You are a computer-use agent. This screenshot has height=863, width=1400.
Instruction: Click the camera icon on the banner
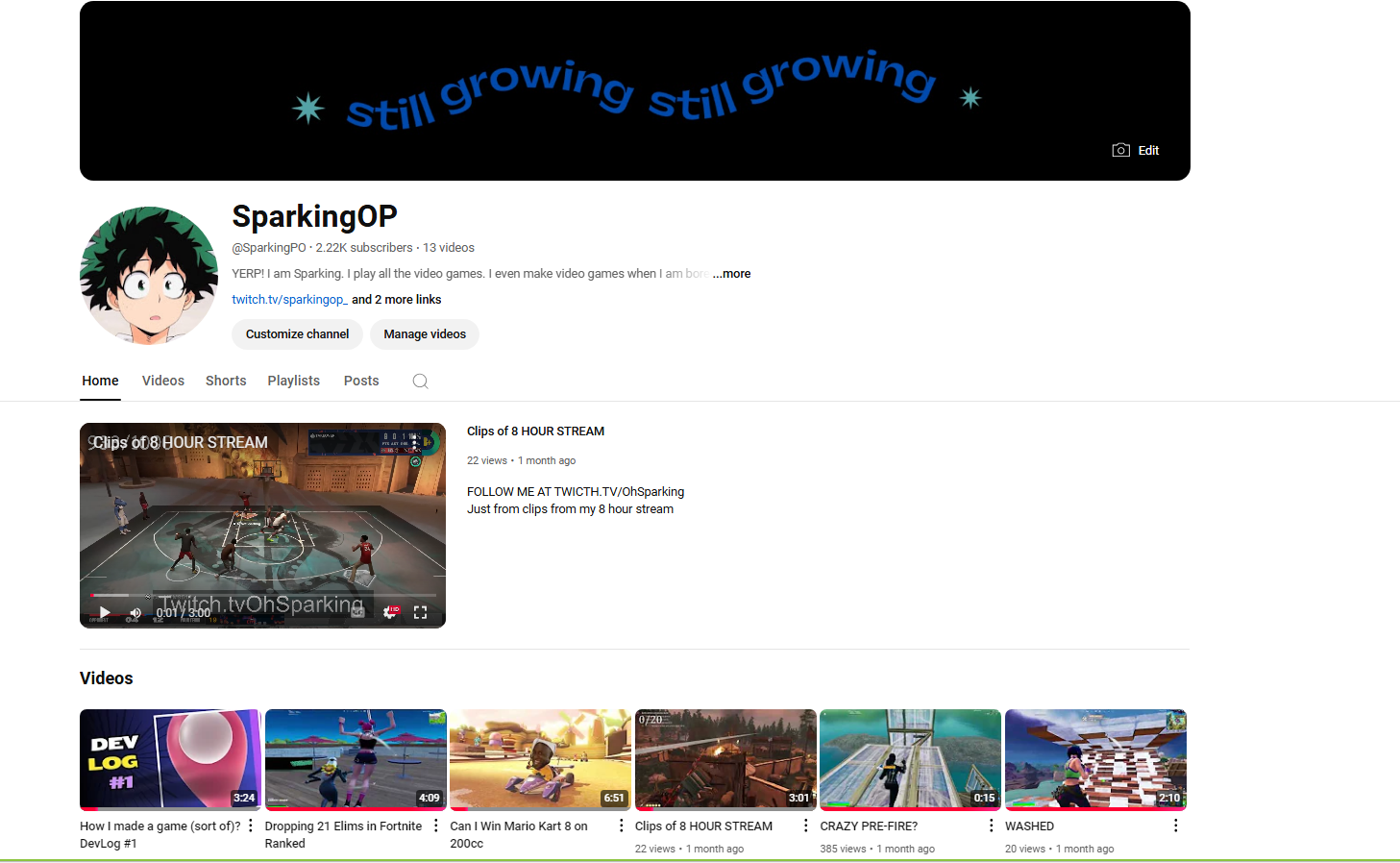pyautogui.click(x=1120, y=150)
